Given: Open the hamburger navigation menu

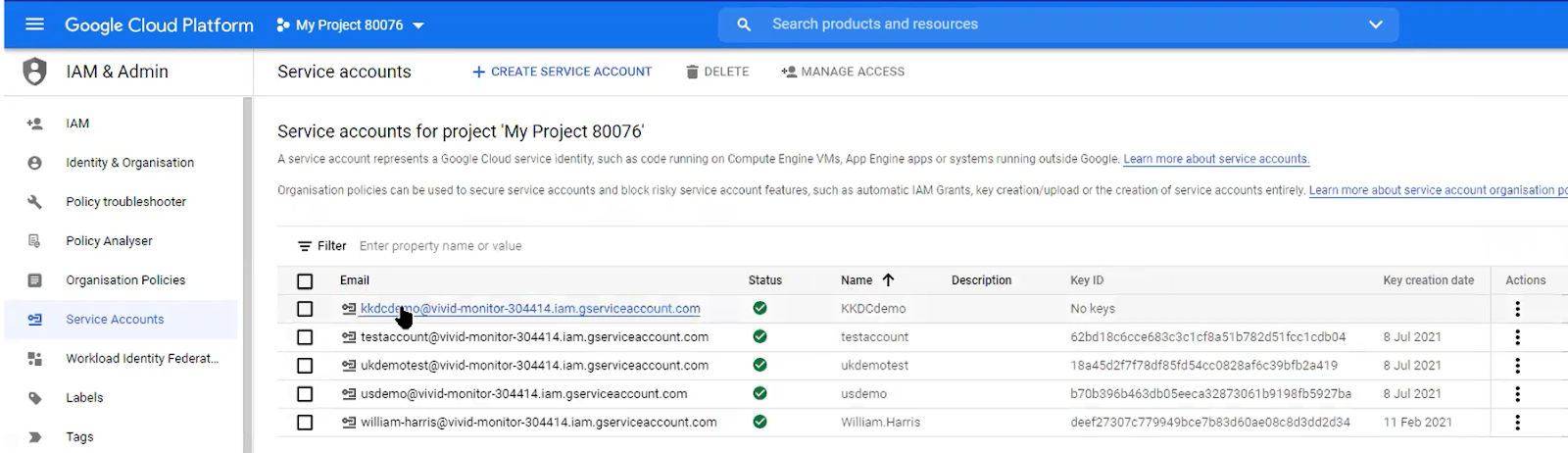Looking at the screenshot, I should (x=34, y=25).
